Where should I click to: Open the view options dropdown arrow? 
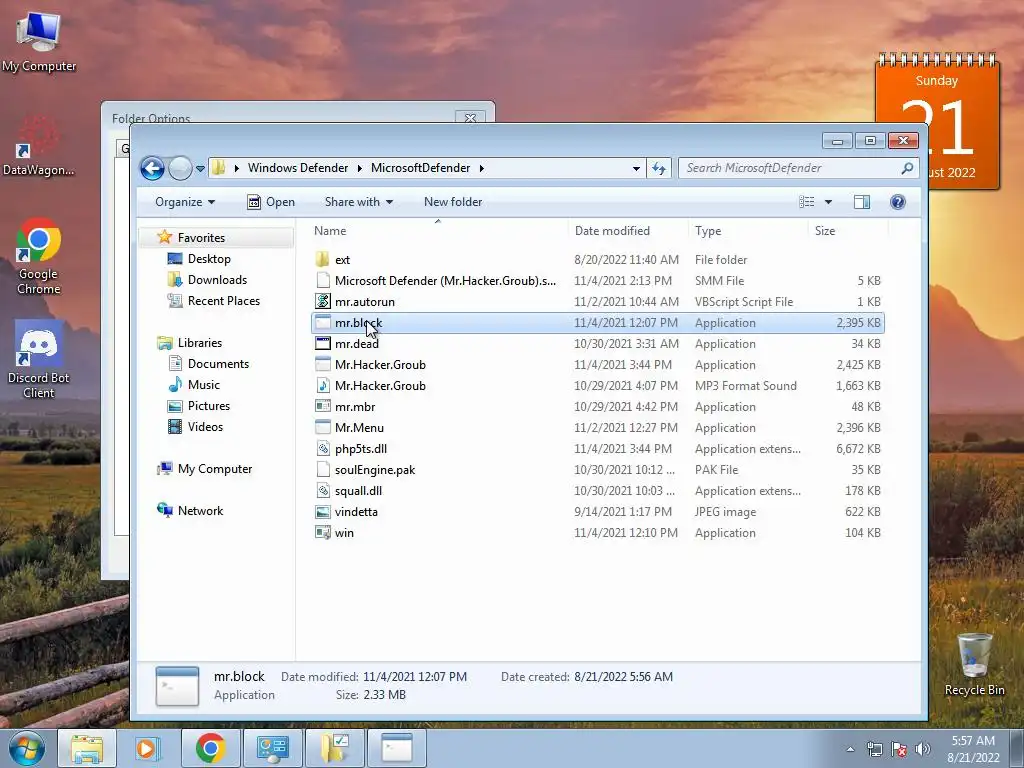(828, 202)
